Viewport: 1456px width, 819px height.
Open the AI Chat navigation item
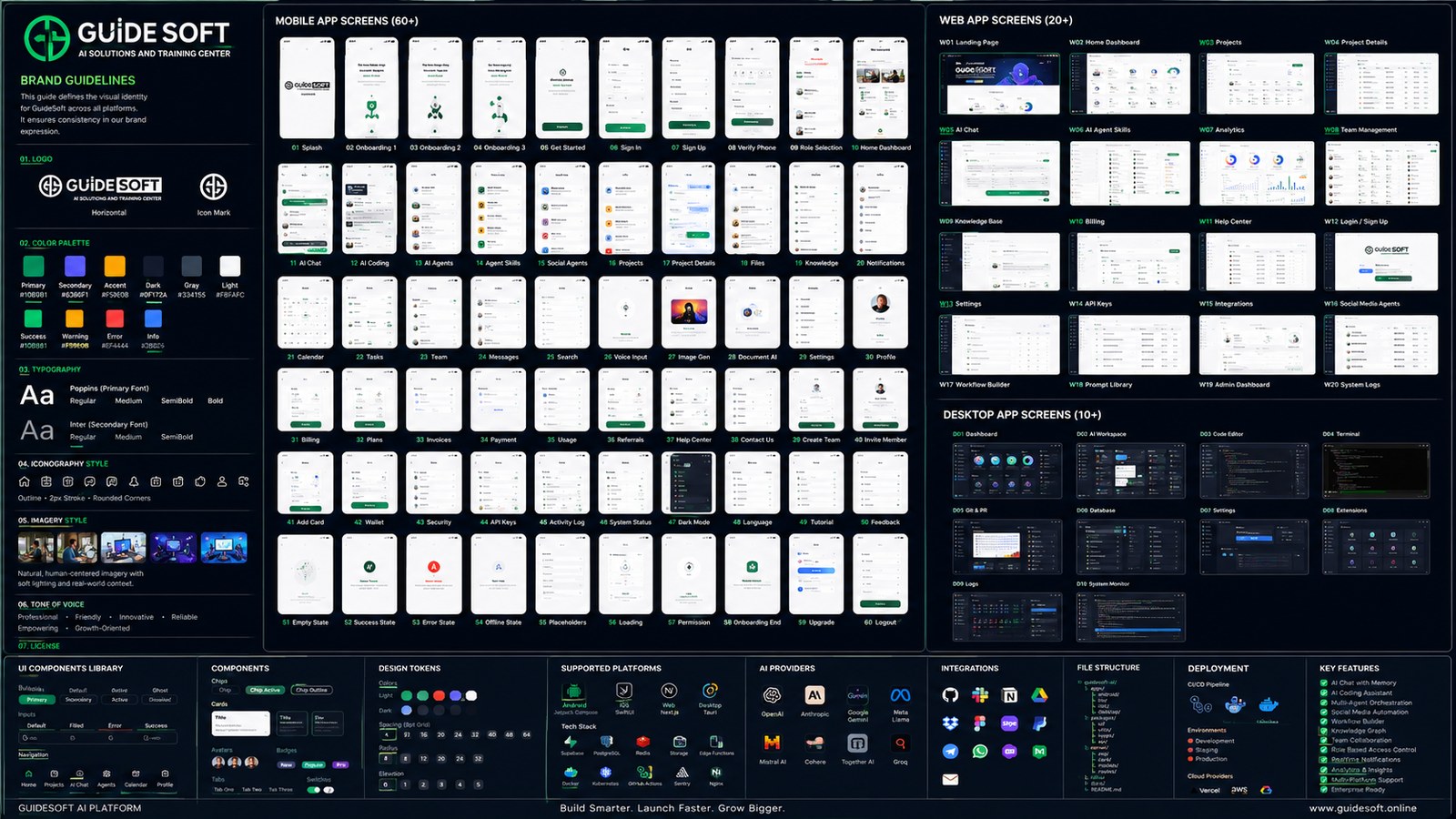79,778
